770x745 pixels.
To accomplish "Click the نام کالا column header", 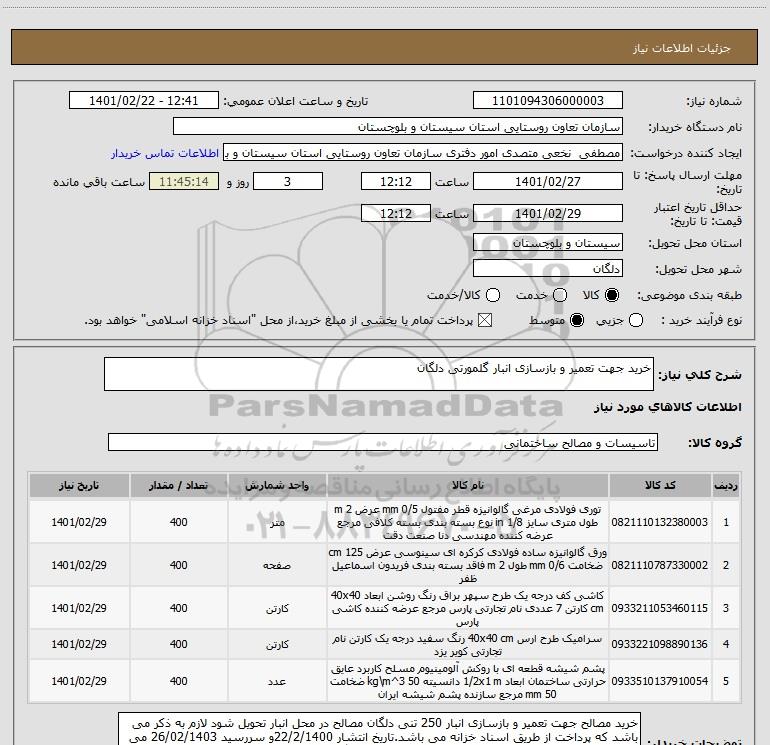I will pyautogui.click(x=468, y=486).
